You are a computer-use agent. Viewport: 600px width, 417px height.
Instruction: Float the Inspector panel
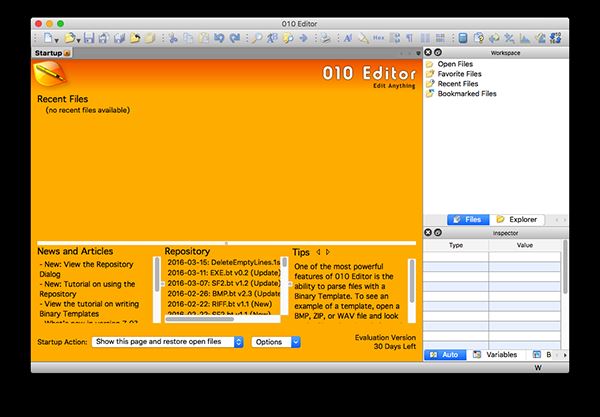click(438, 232)
